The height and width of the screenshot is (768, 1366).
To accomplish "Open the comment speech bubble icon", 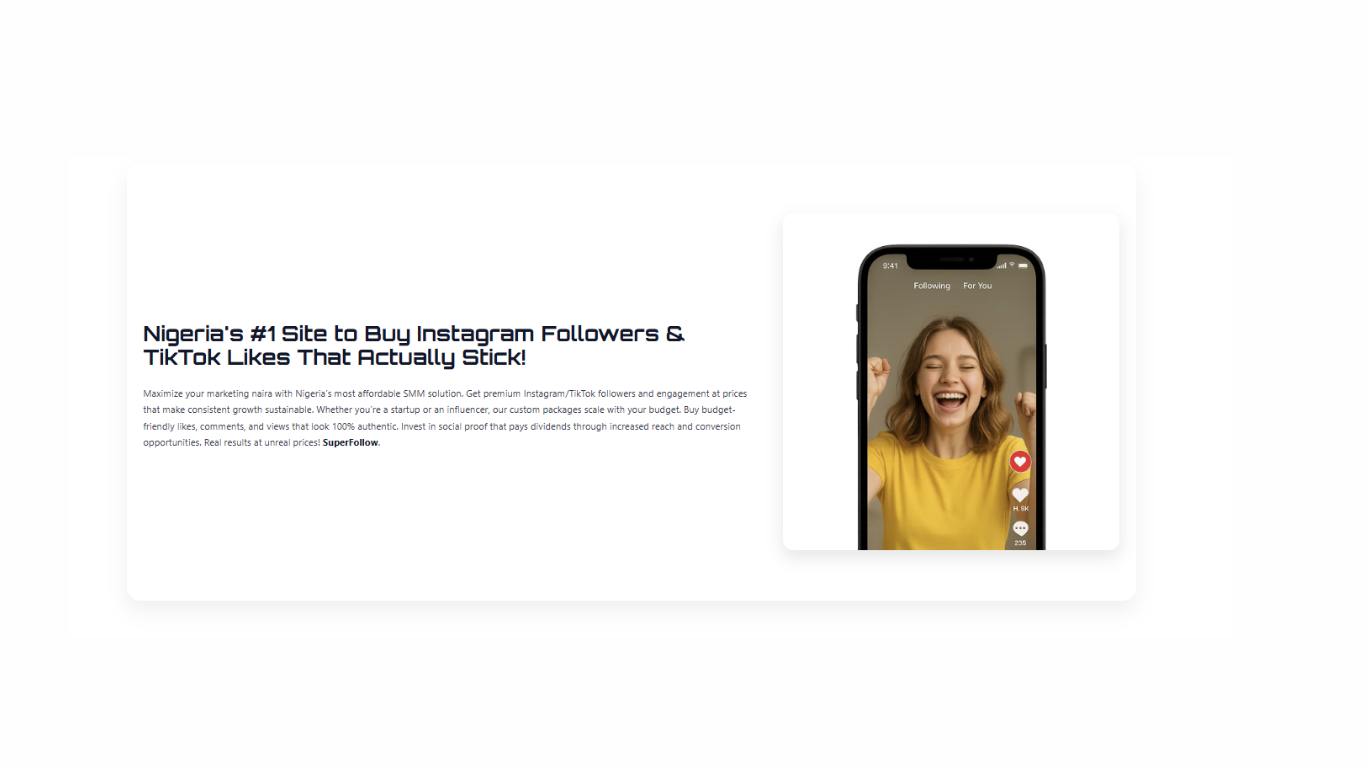I will 1020,528.
